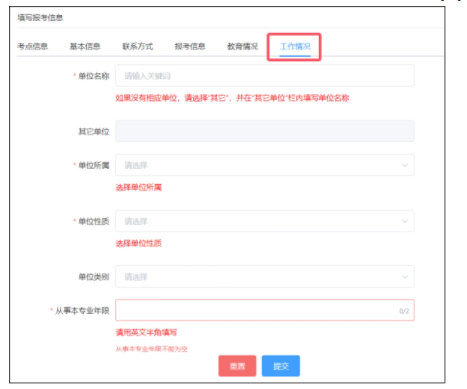Click the chevron arrow of 单位所属
Image resolution: width=467 pixels, height=389 pixels.
405,165
